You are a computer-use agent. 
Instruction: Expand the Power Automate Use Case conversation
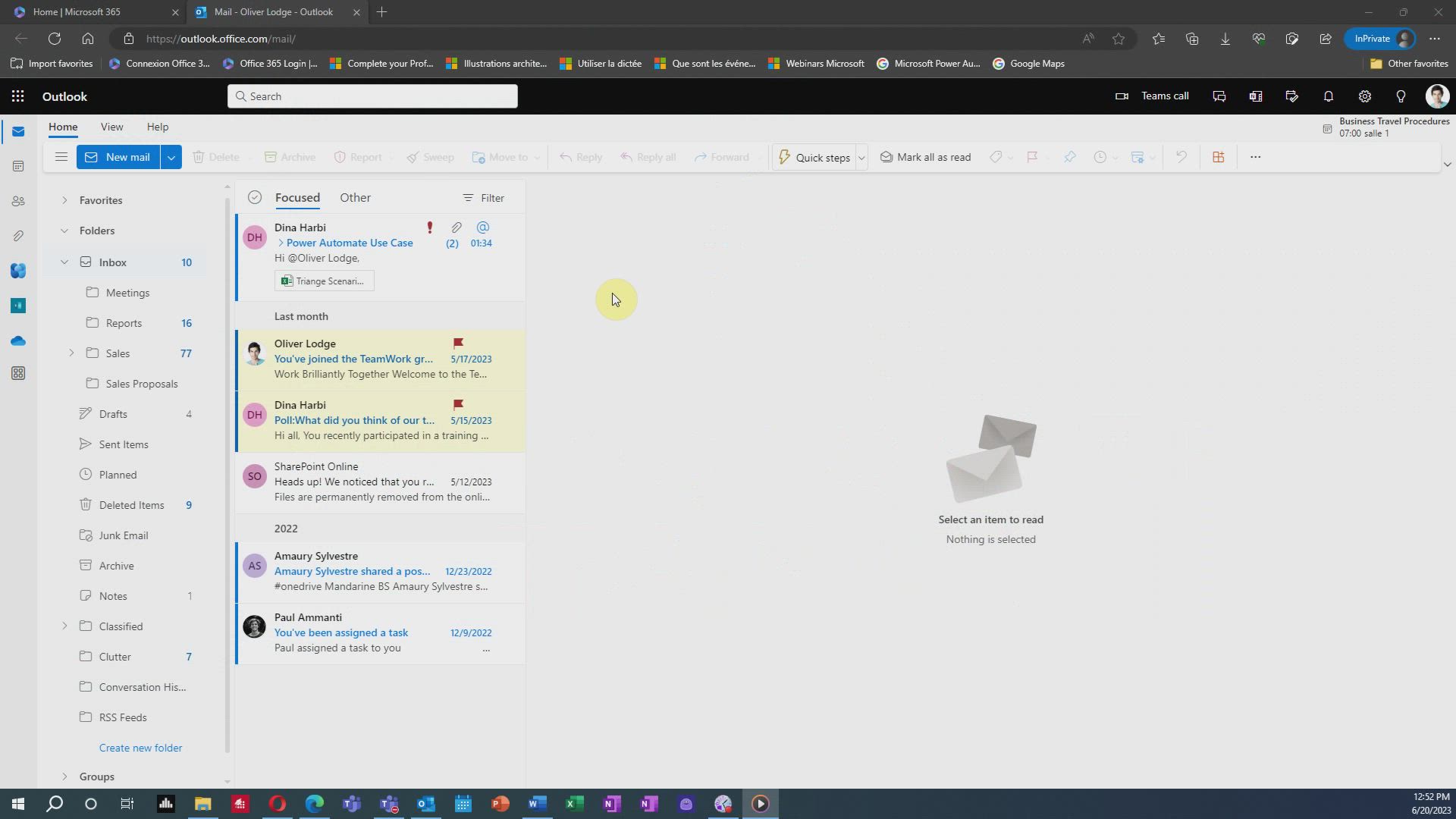(281, 243)
